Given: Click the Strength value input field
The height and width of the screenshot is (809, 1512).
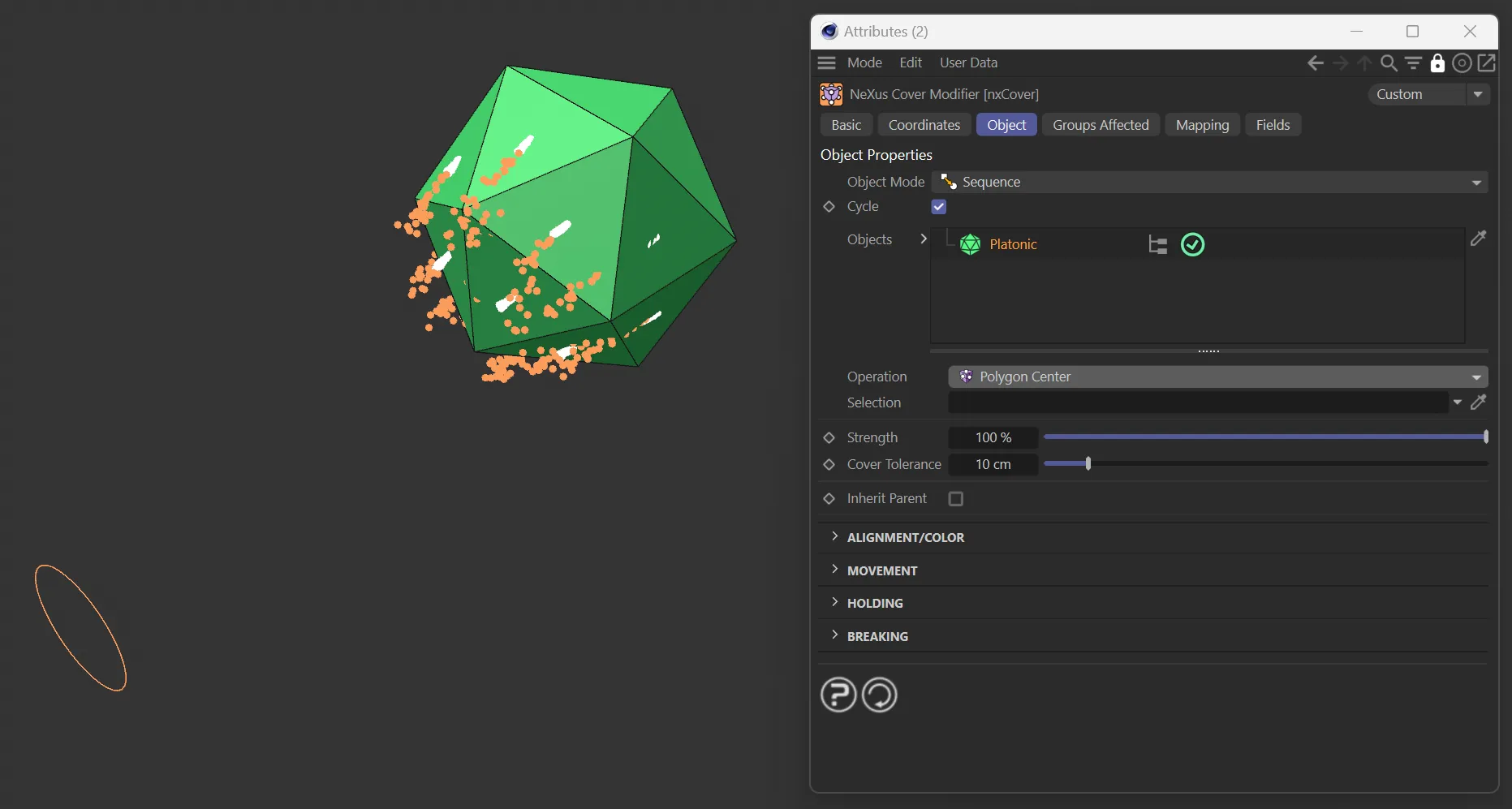Looking at the screenshot, I should [993, 438].
